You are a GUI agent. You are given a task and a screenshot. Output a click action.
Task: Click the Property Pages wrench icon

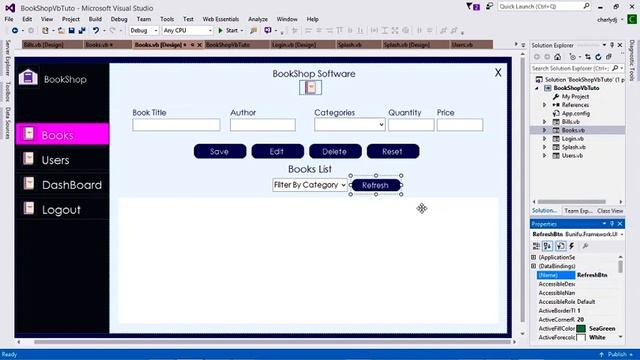[x=585, y=246]
